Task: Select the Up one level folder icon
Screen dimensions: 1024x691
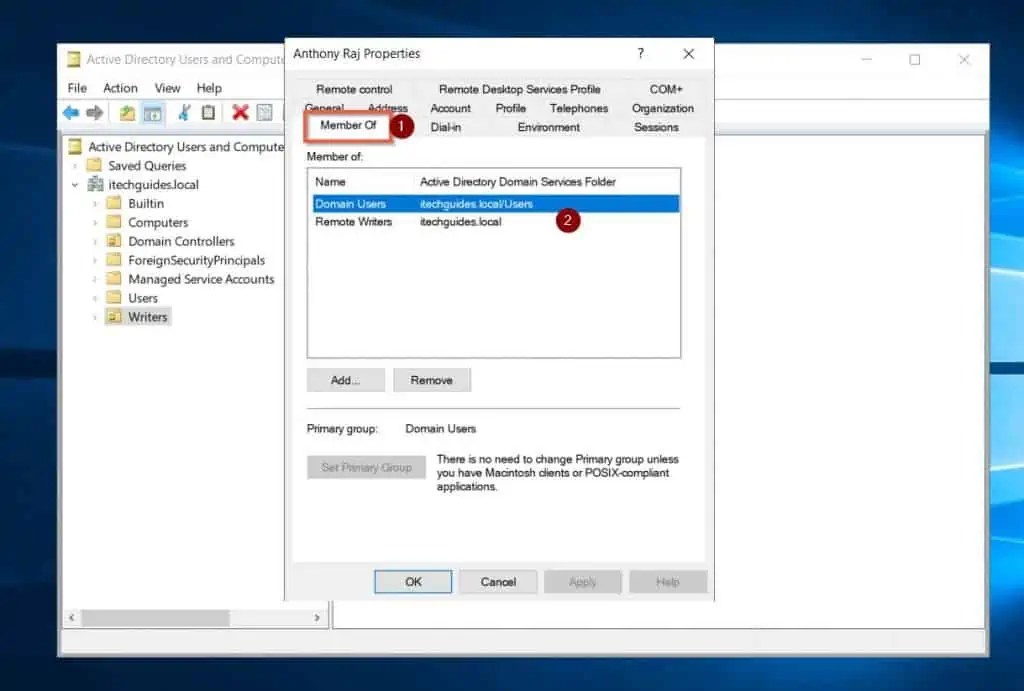Action: (x=128, y=113)
